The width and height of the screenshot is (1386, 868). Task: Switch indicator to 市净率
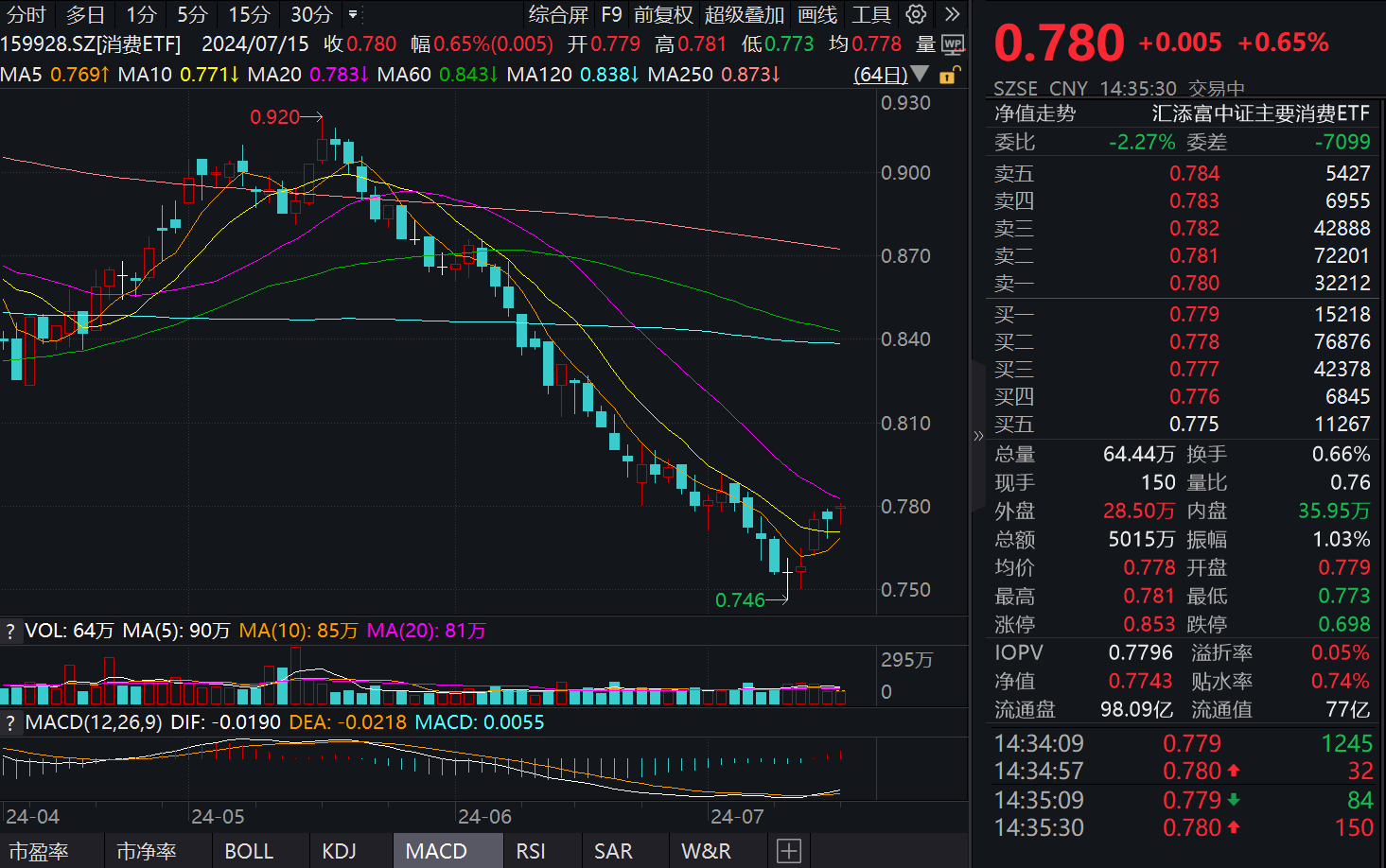[146, 851]
